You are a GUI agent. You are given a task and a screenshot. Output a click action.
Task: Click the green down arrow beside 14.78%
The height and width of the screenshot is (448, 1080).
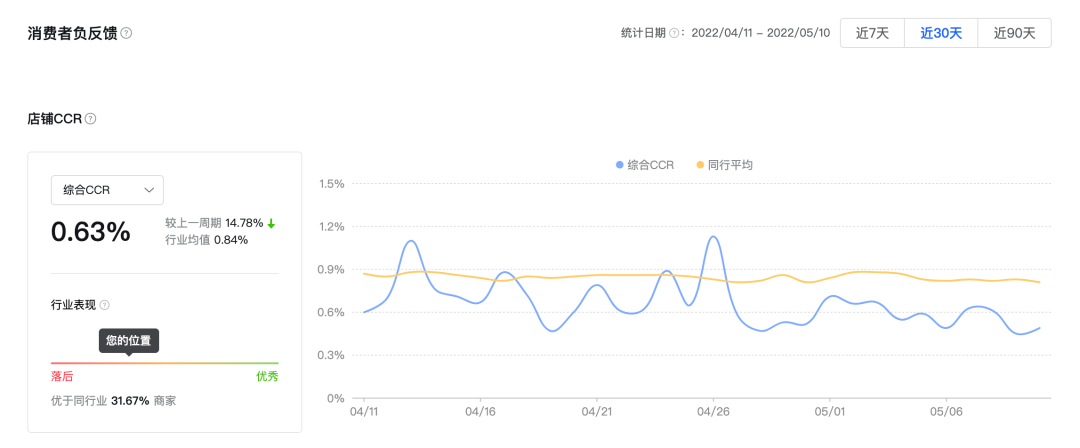271,223
